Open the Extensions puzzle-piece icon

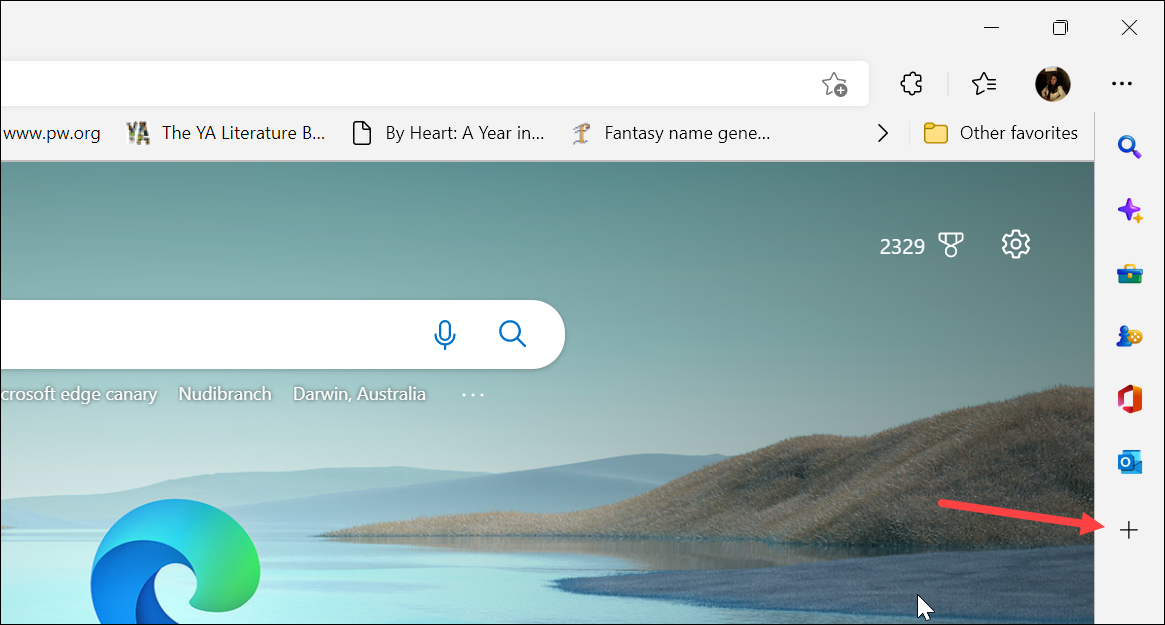(911, 84)
